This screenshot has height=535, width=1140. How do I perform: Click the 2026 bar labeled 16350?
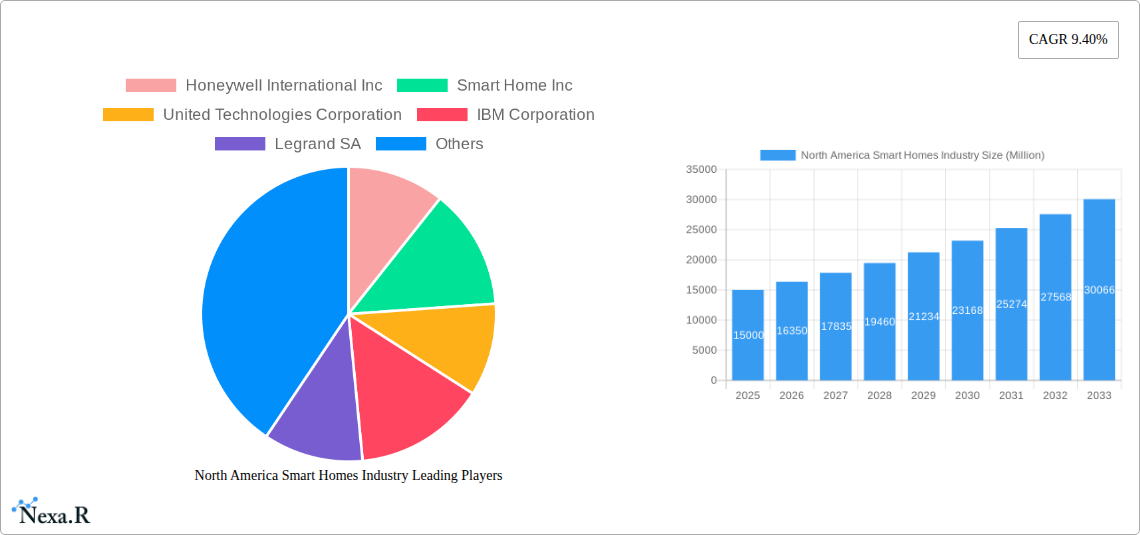coord(792,331)
